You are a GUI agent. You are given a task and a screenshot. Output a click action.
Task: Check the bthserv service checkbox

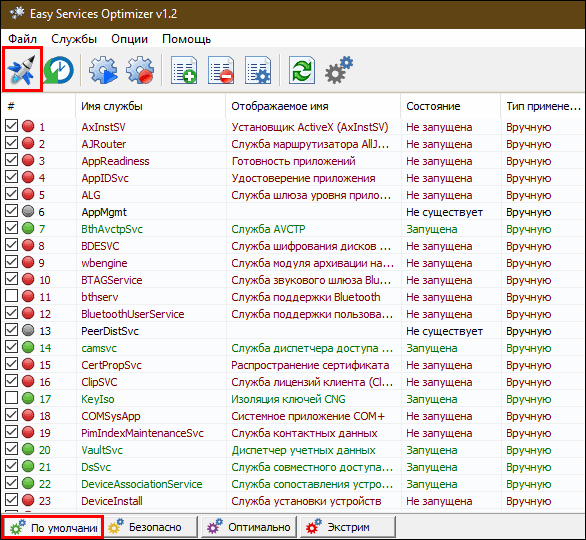click(x=12, y=296)
